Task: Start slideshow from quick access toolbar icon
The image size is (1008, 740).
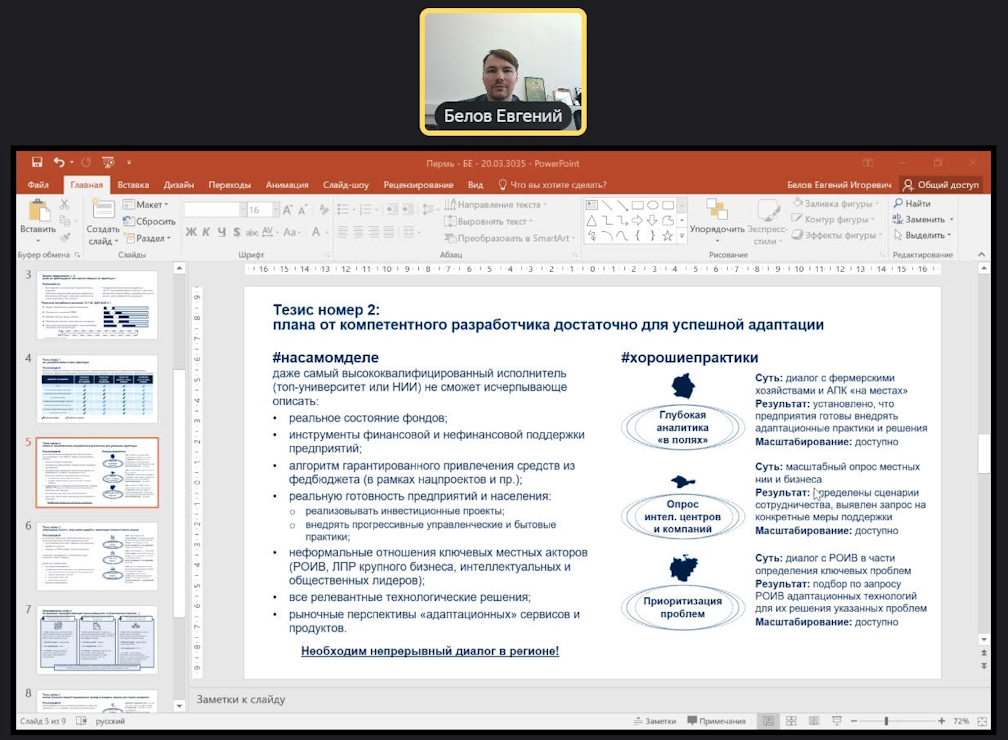Action: pos(108,163)
